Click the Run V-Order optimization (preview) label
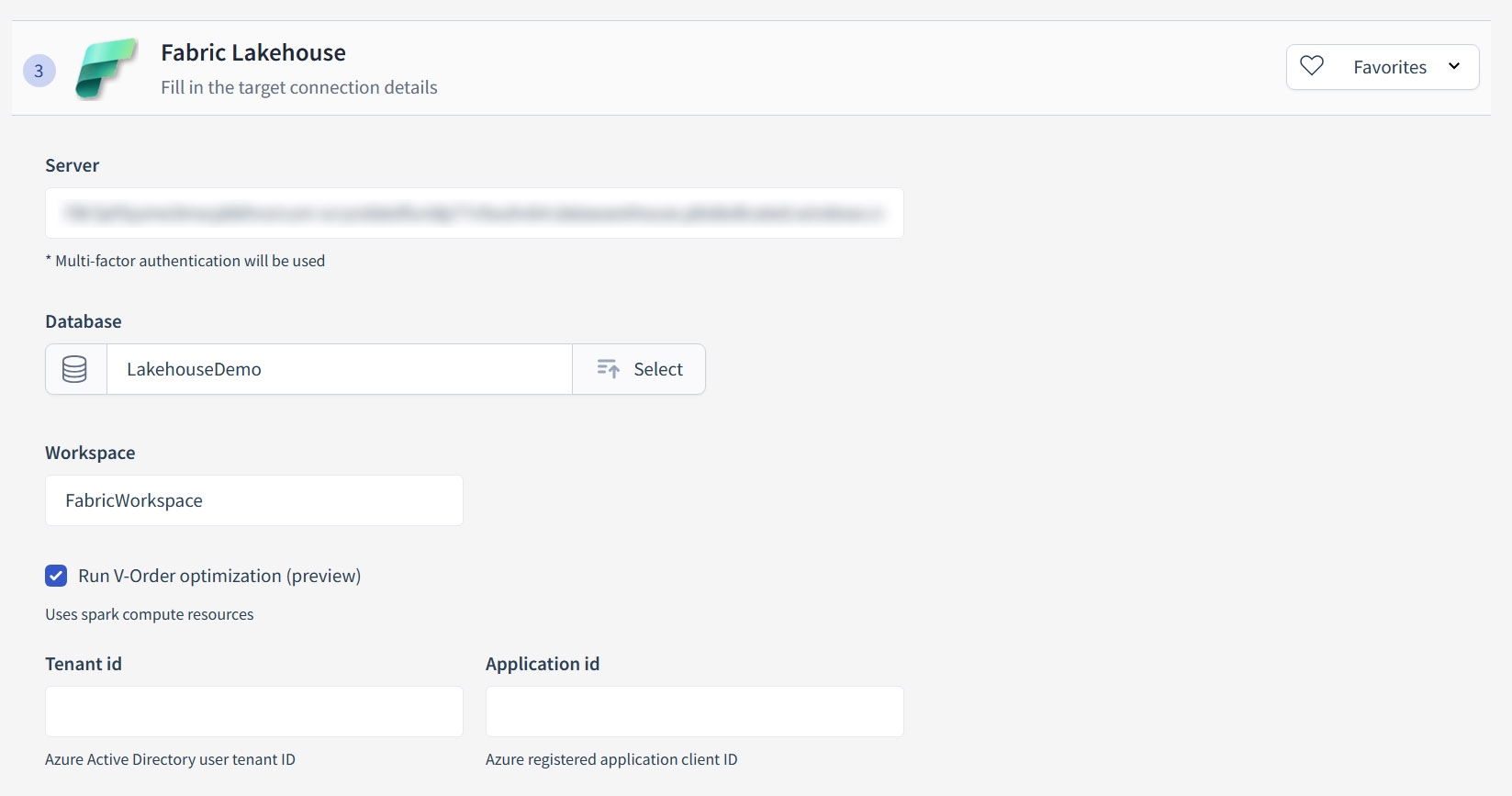The width and height of the screenshot is (1512, 796). (x=219, y=576)
